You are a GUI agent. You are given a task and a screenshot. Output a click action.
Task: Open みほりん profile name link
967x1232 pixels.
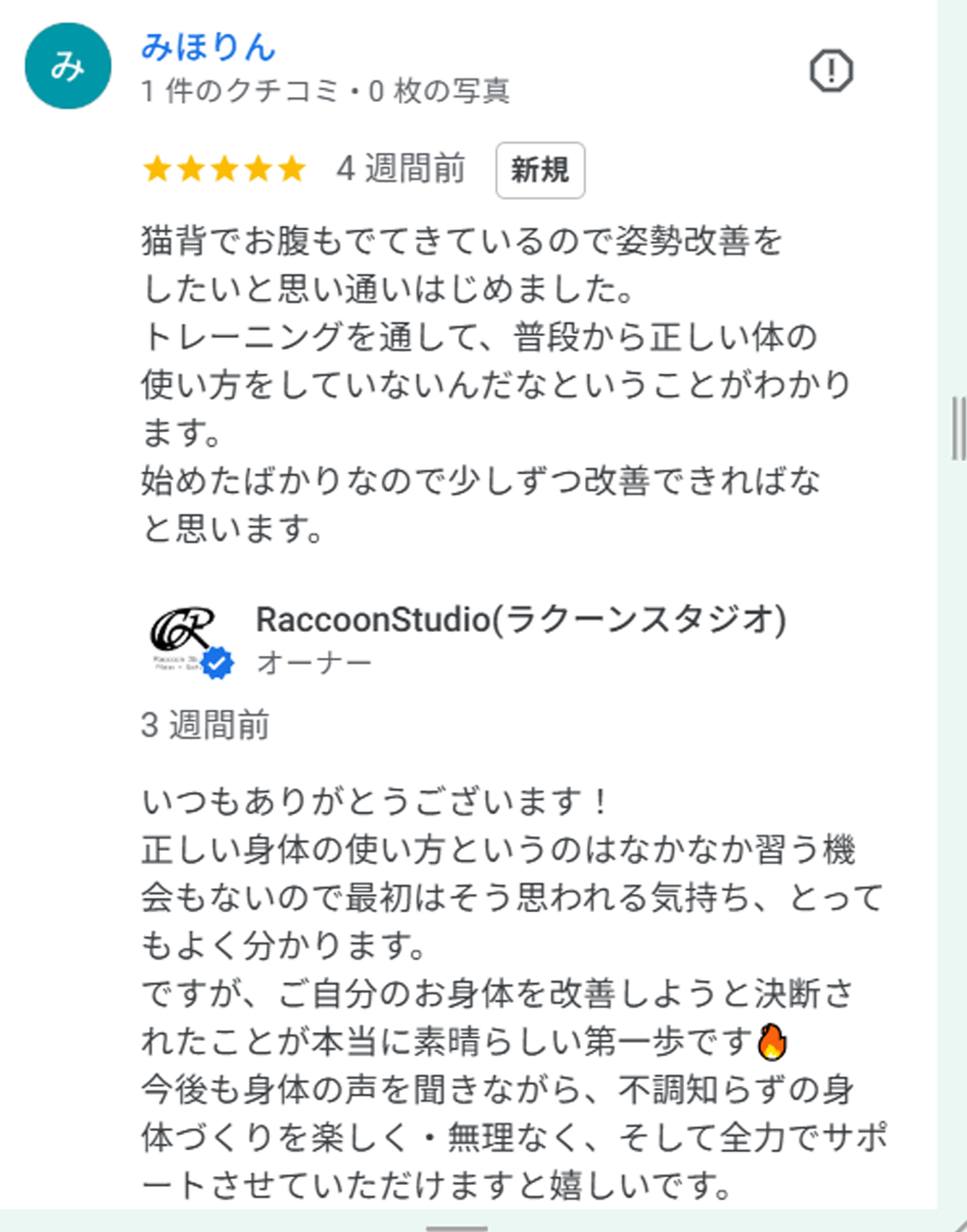208,46
